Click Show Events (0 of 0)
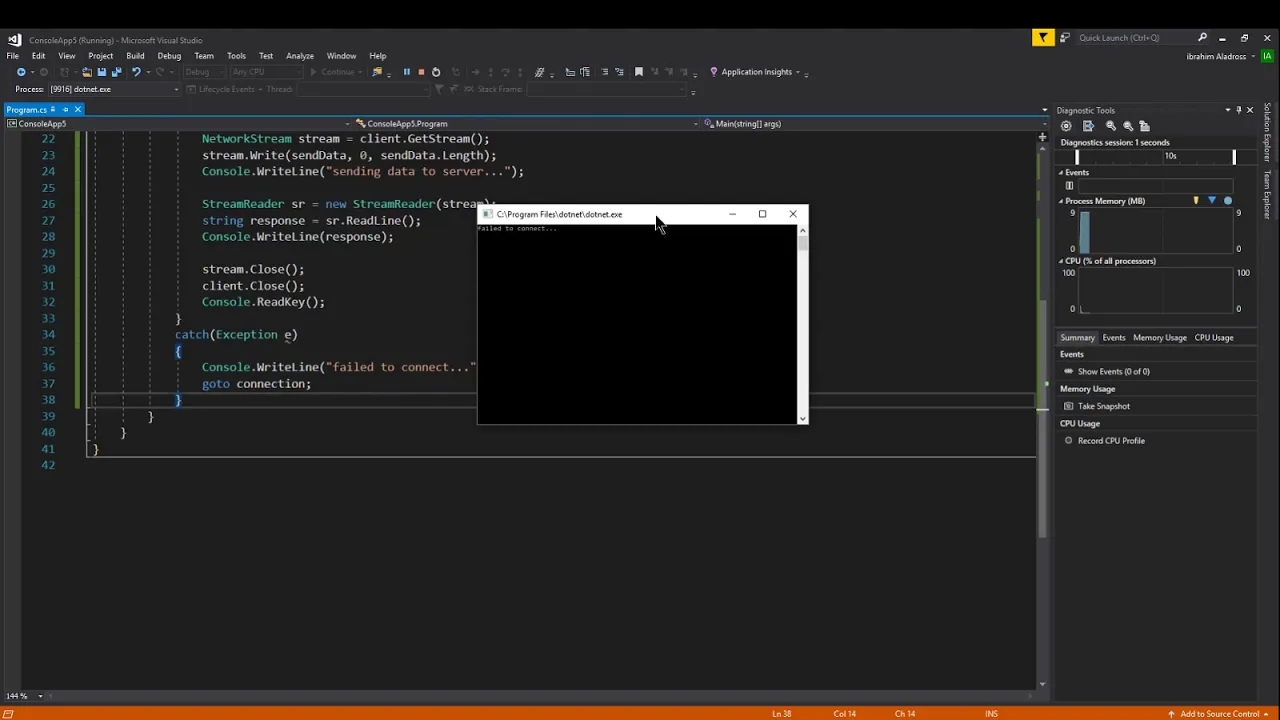Viewport: 1280px width, 720px height. click(x=1113, y=372)
